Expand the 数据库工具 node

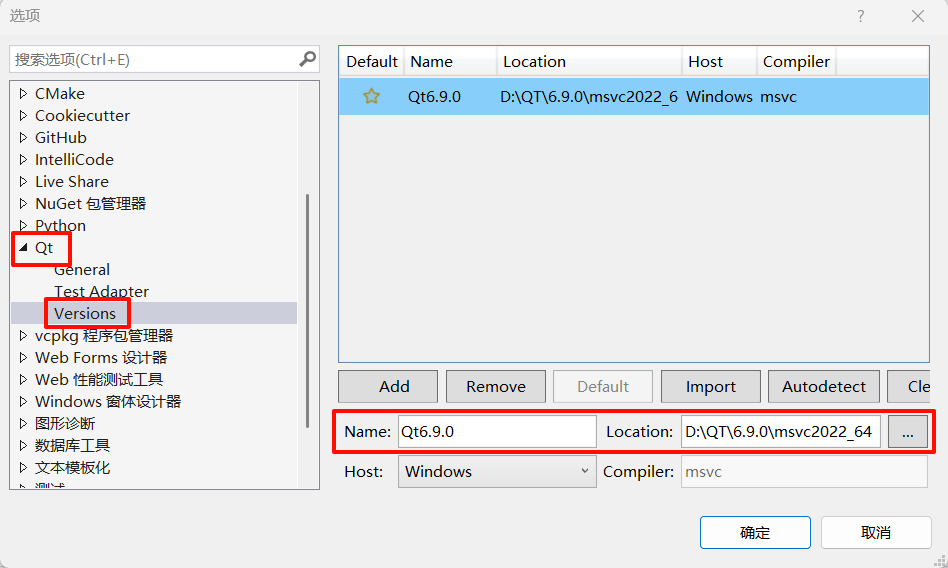tap(24, 446)
